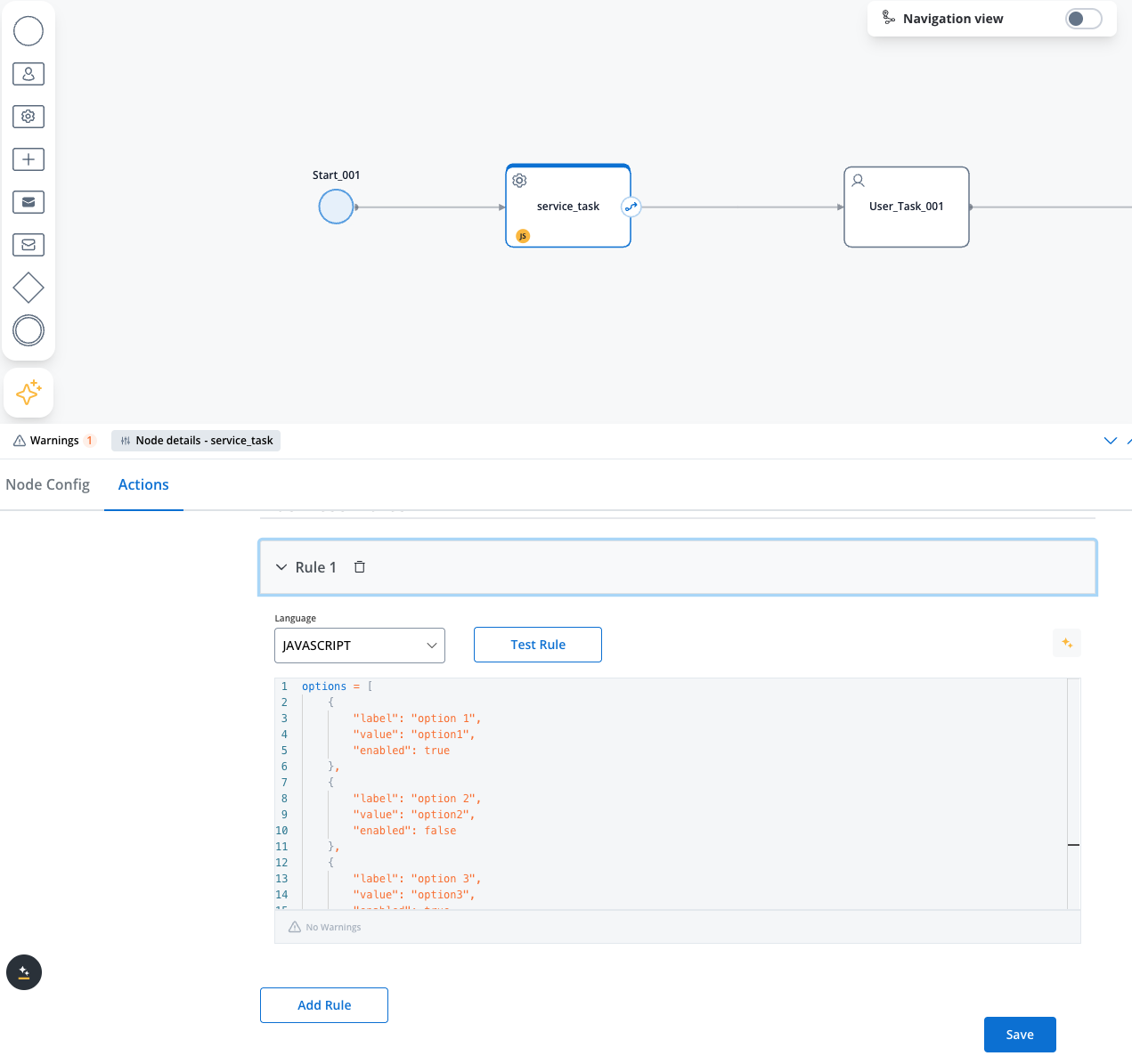The image size is (1132, 1064).
Task: Collapse the bottom details panel chevron
Action: coord(1111,441)
